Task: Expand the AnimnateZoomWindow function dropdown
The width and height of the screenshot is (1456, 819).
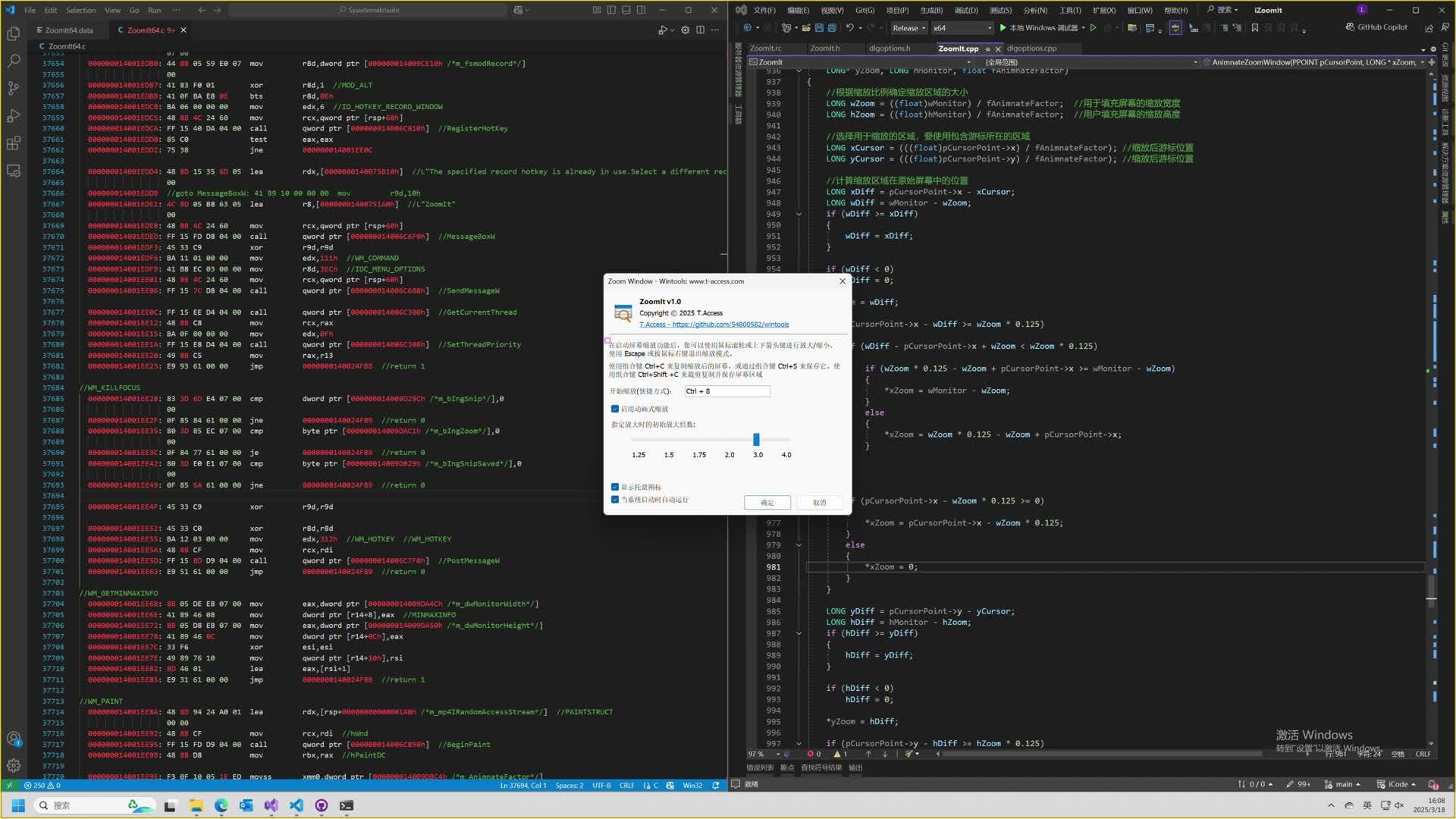Action: pyautogui.click(x=1314, y=62)
